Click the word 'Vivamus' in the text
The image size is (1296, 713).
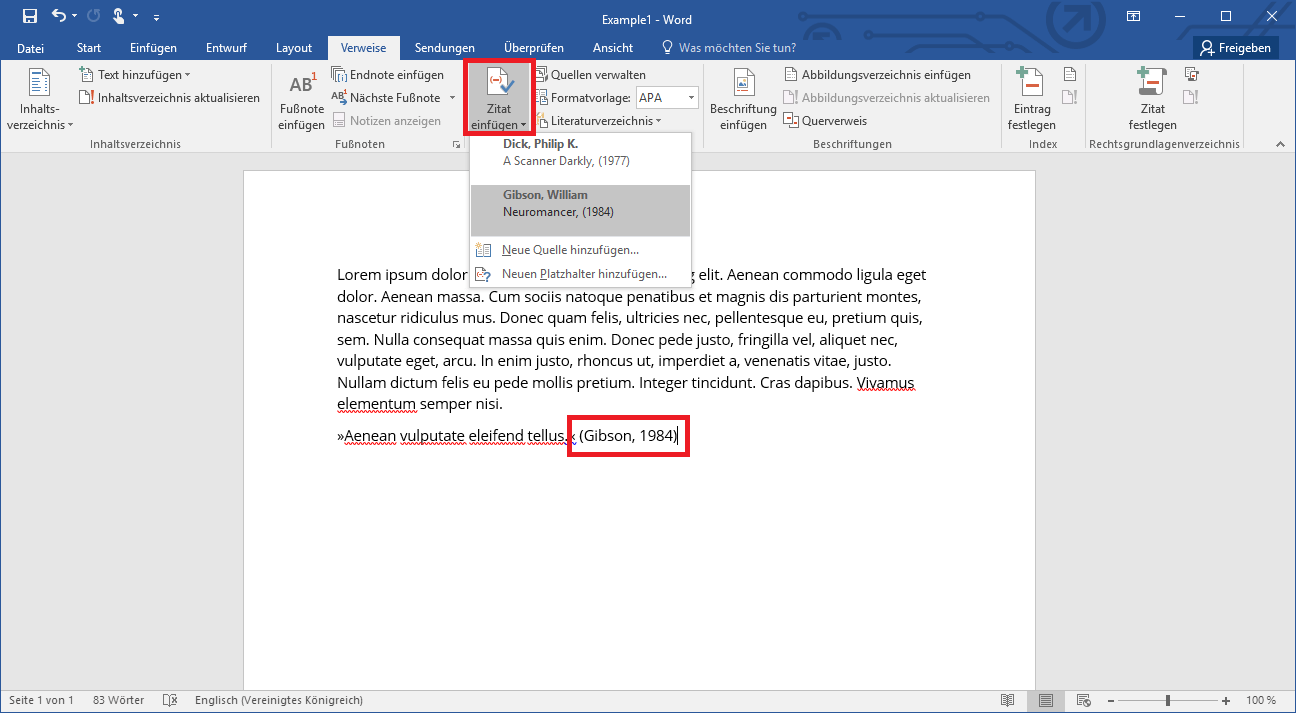(x=886, y=383)
